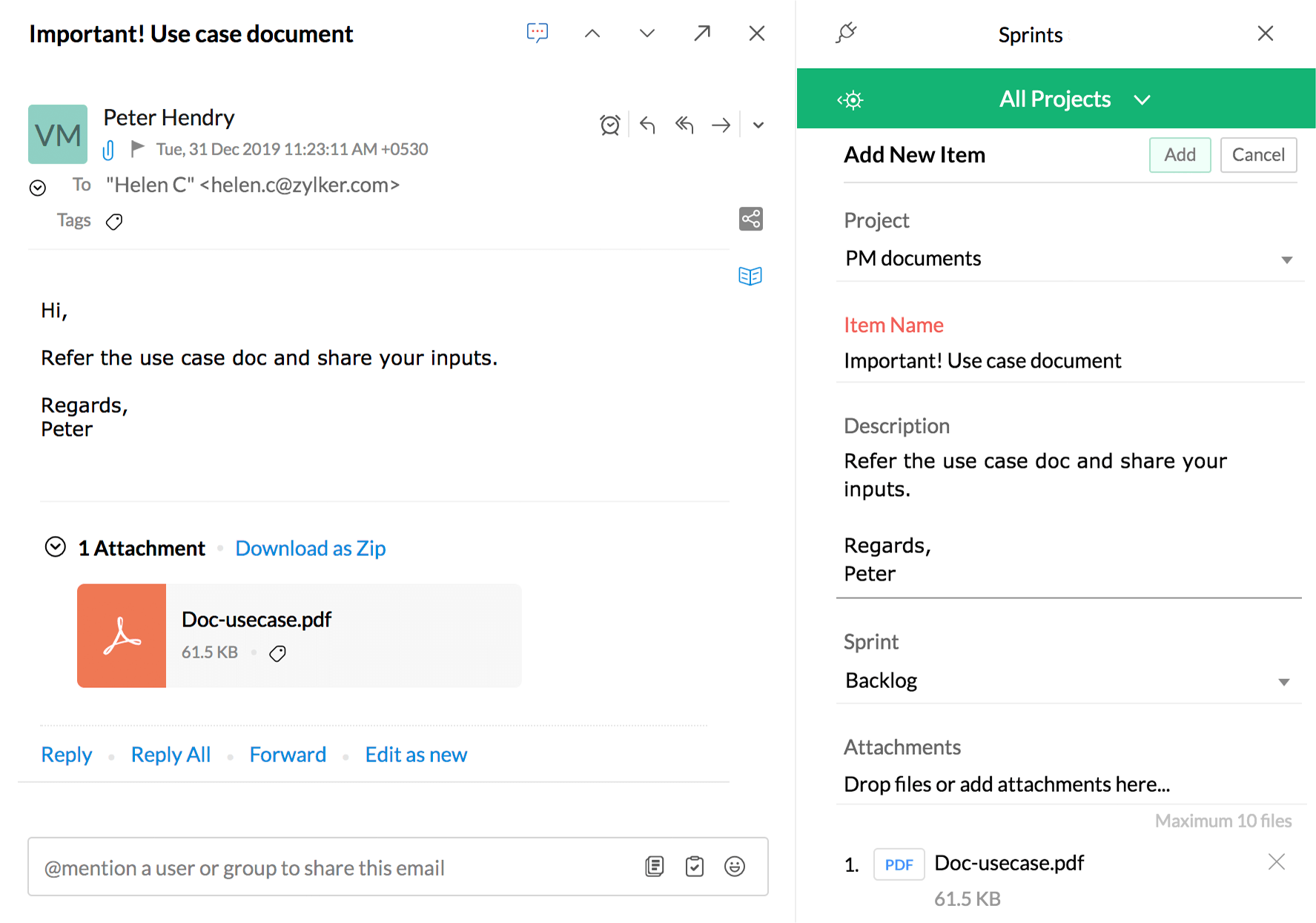Click the reply-all double arrow icon

[x=684, y=125]
